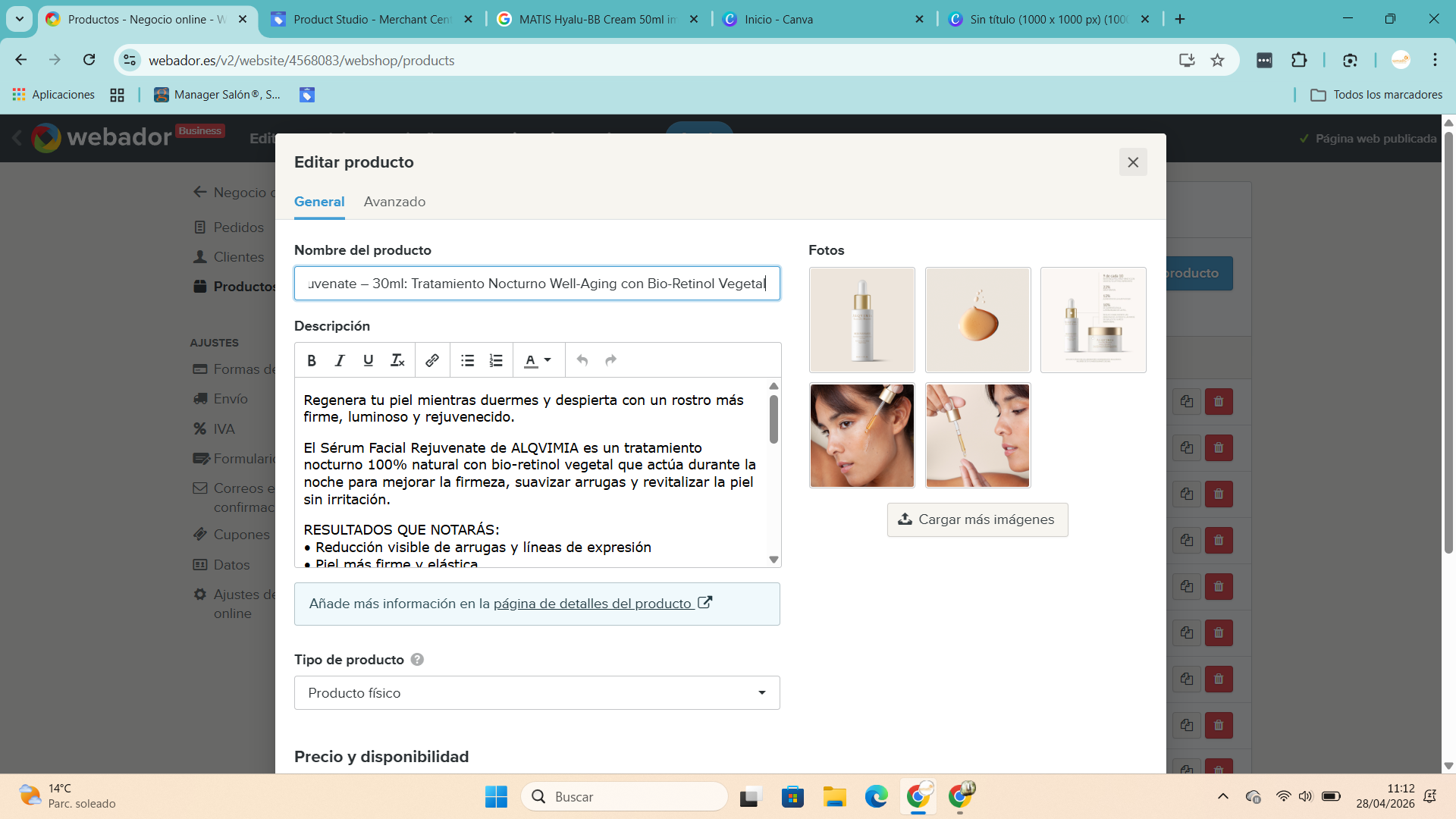The width and height of the screenshot is (1456, 819).
Task: Click Cargar más imágenes button
Action: (977, 520)
